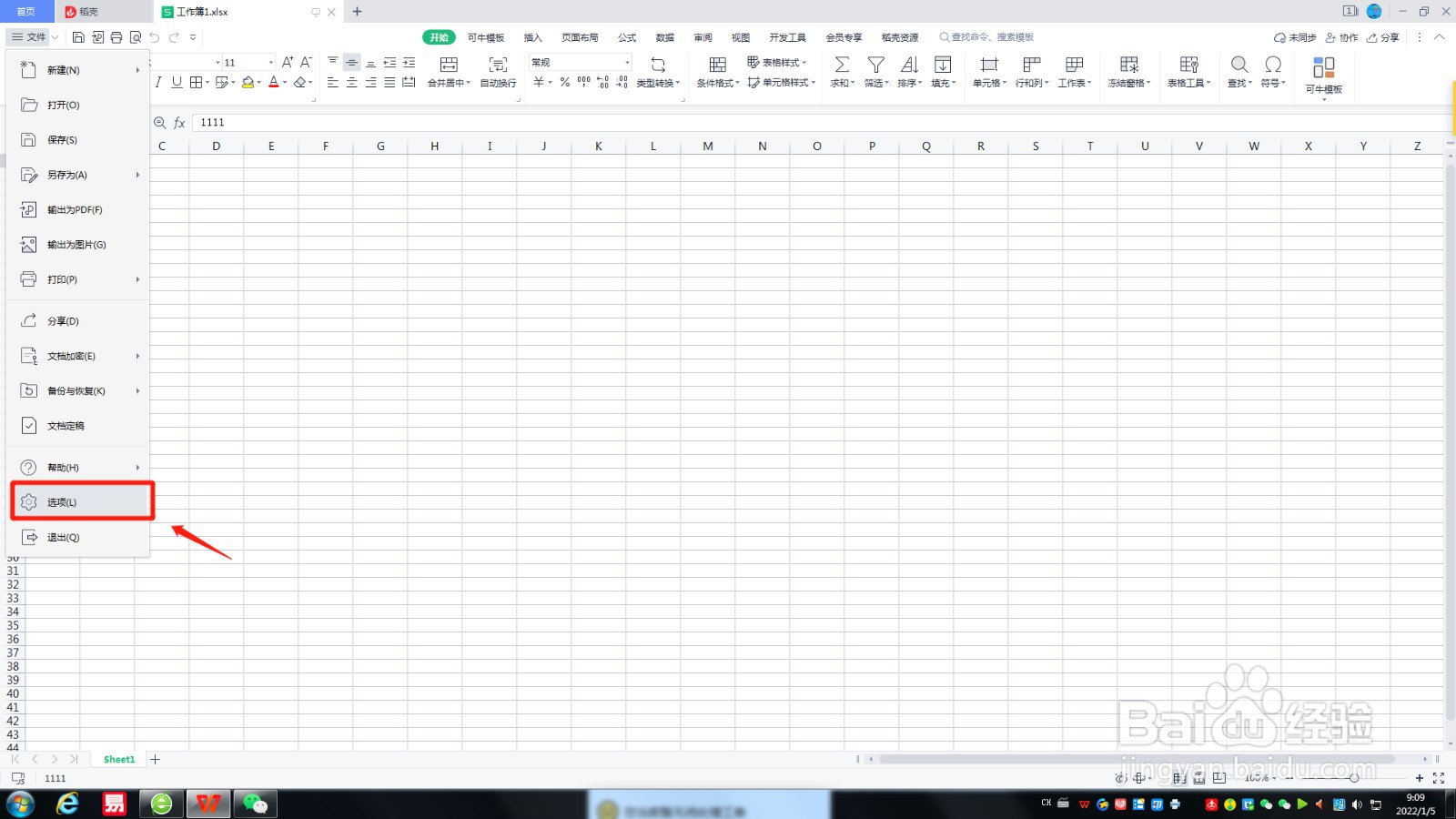Select 输出为图片(G) entry
The width and height of the screenshot is (1456, 819).
coord(78,245)
